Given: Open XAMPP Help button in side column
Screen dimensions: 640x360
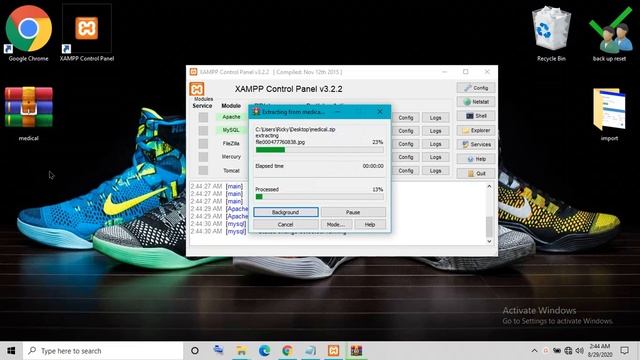Looking at the screenshot, I should [x=476, y=159].
